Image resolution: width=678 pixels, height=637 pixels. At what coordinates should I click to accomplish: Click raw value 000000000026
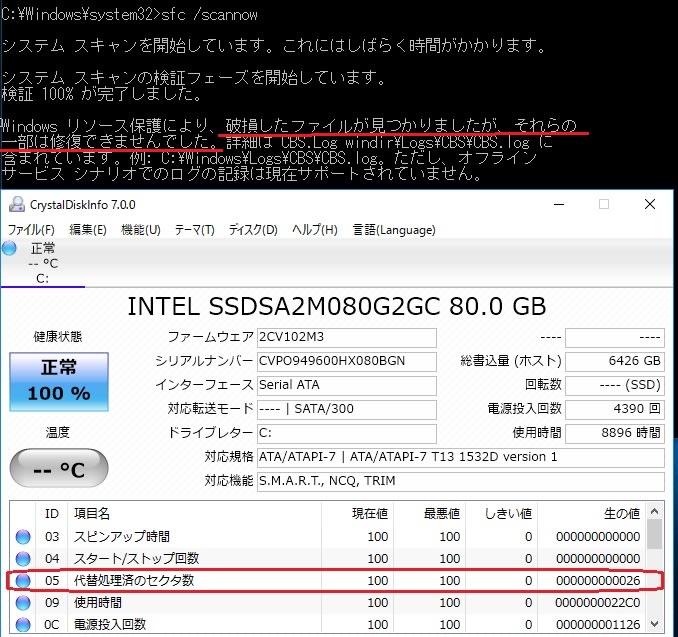598,581
